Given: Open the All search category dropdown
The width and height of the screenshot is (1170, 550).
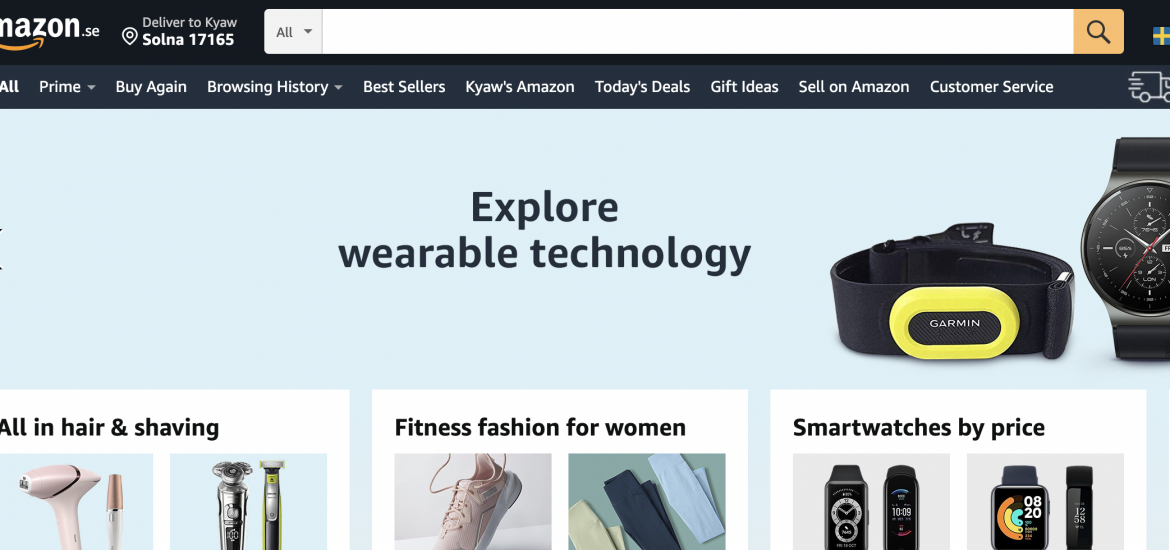Looking at the screenshot, I should point(293,31).
